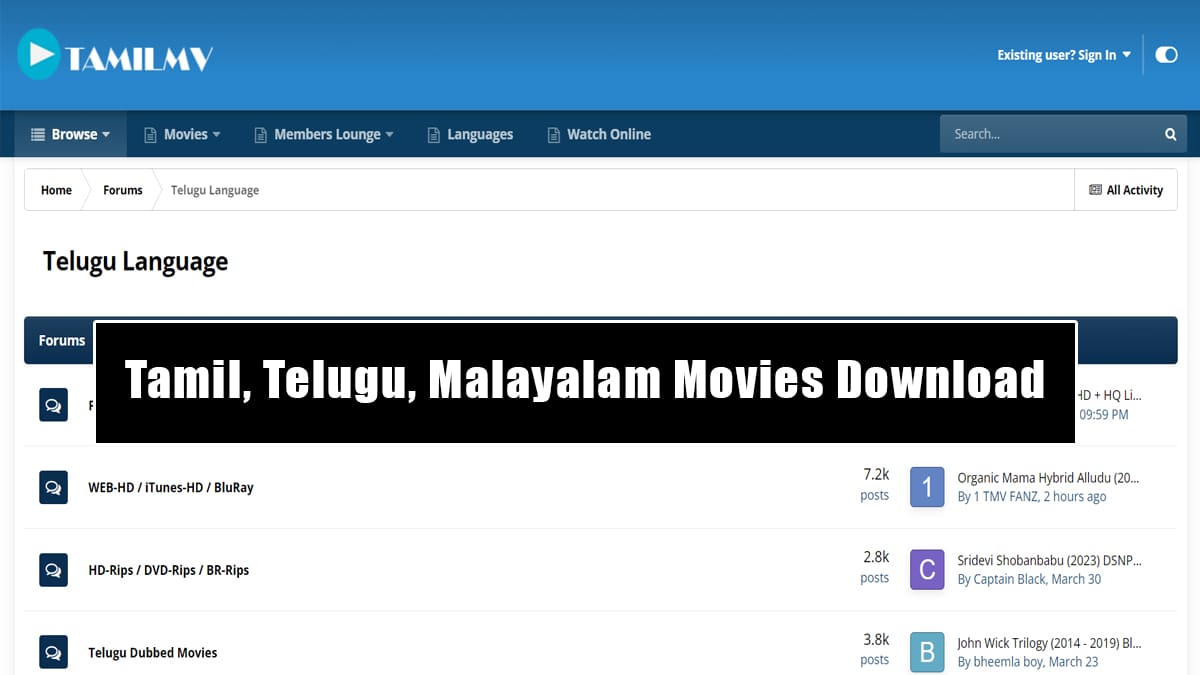Click the Members Lounge page icon

(x=260, y=135)
